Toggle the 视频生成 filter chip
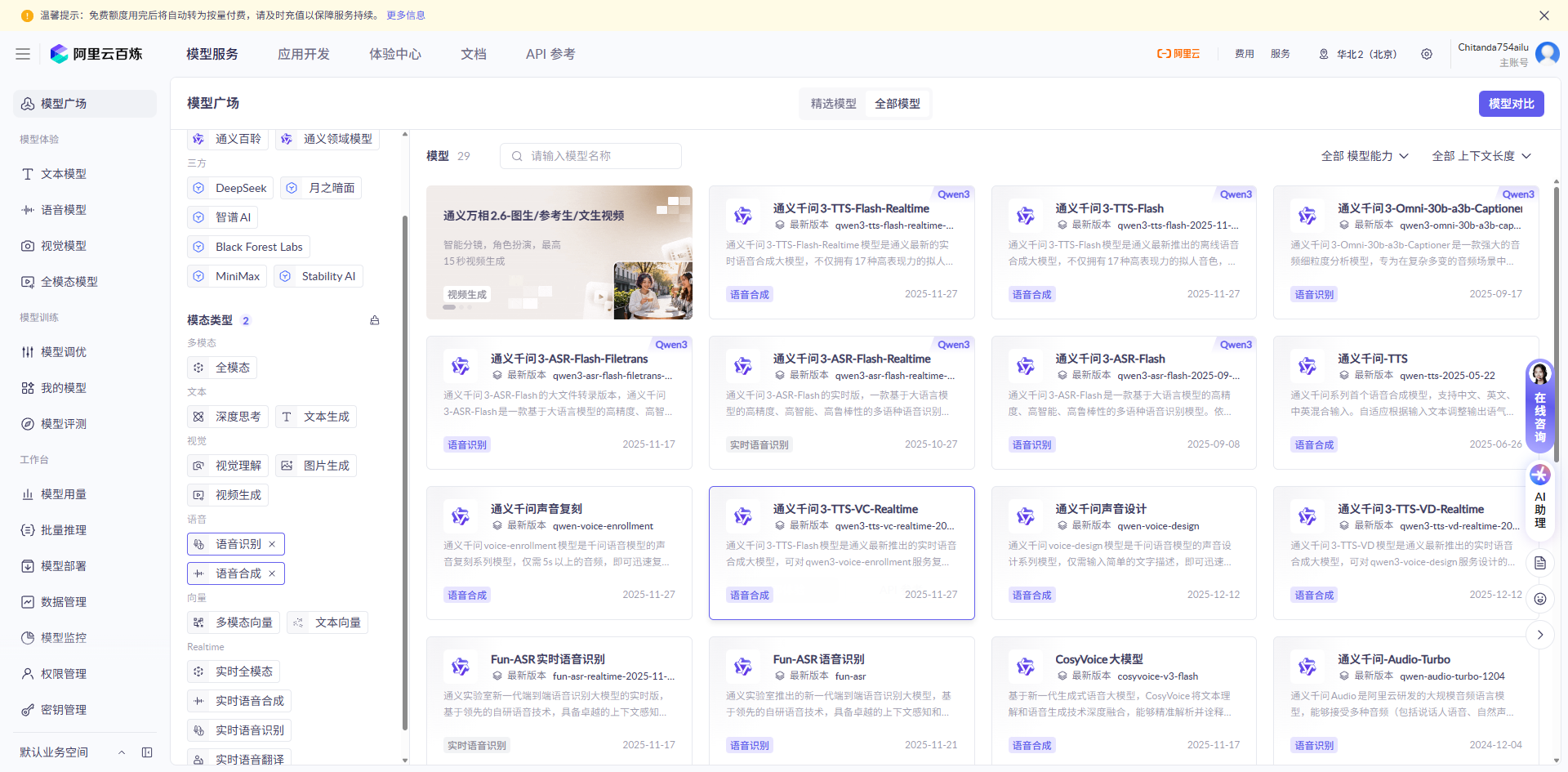This screenshot has width=1568, height=772. pos(227,495)
